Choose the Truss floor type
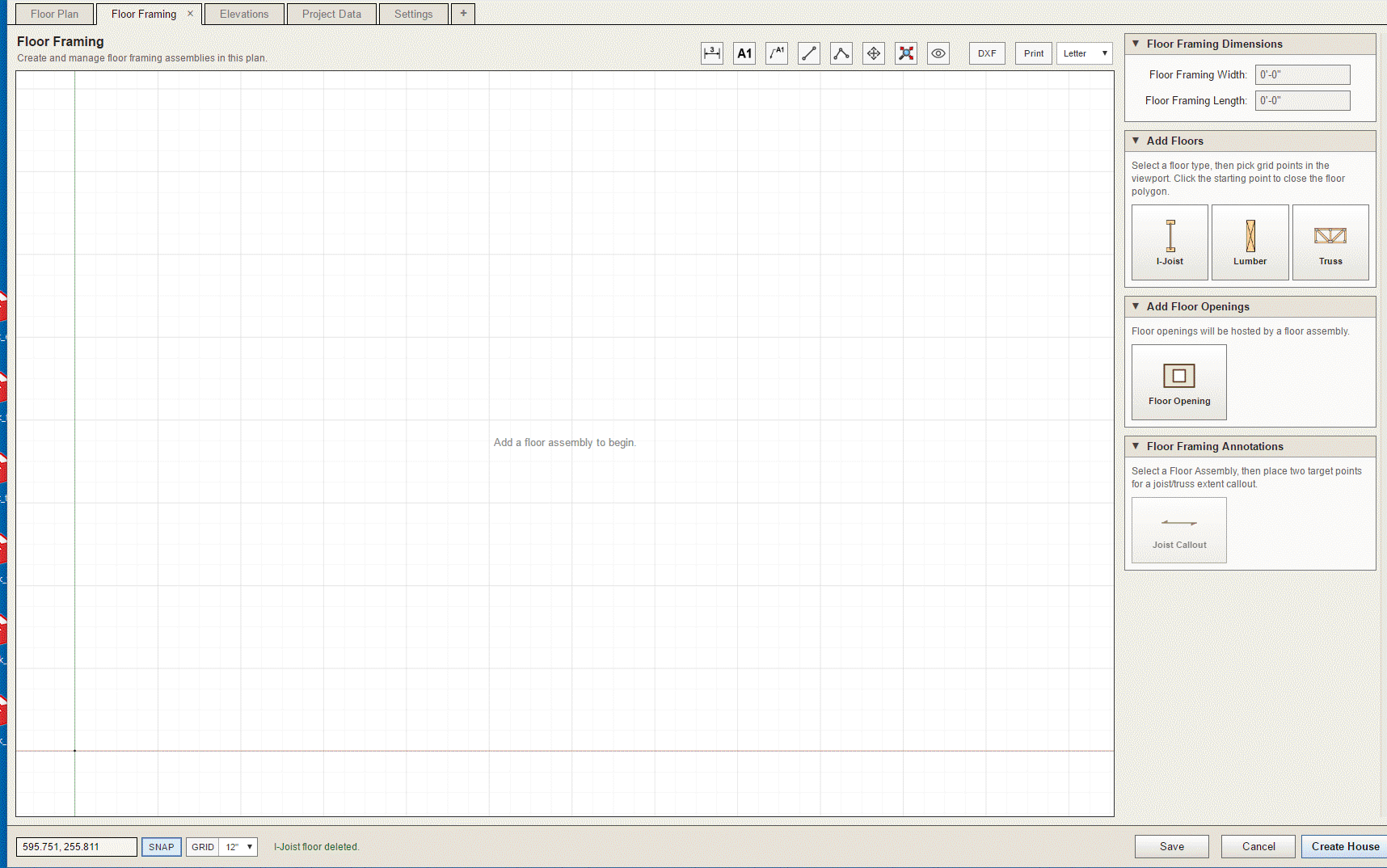1387x868 pixels. pos(1330,242)
